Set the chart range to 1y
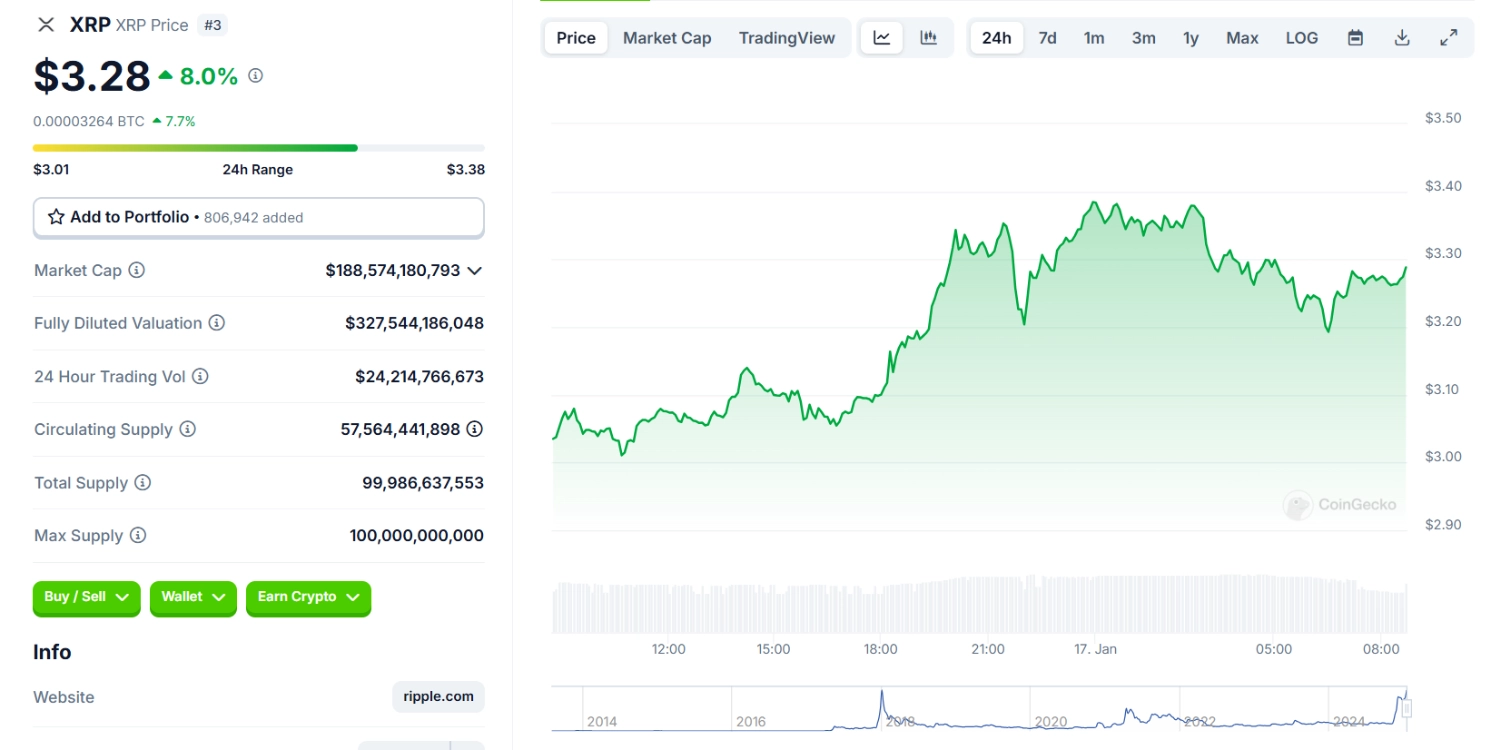 coord(1190,38)
